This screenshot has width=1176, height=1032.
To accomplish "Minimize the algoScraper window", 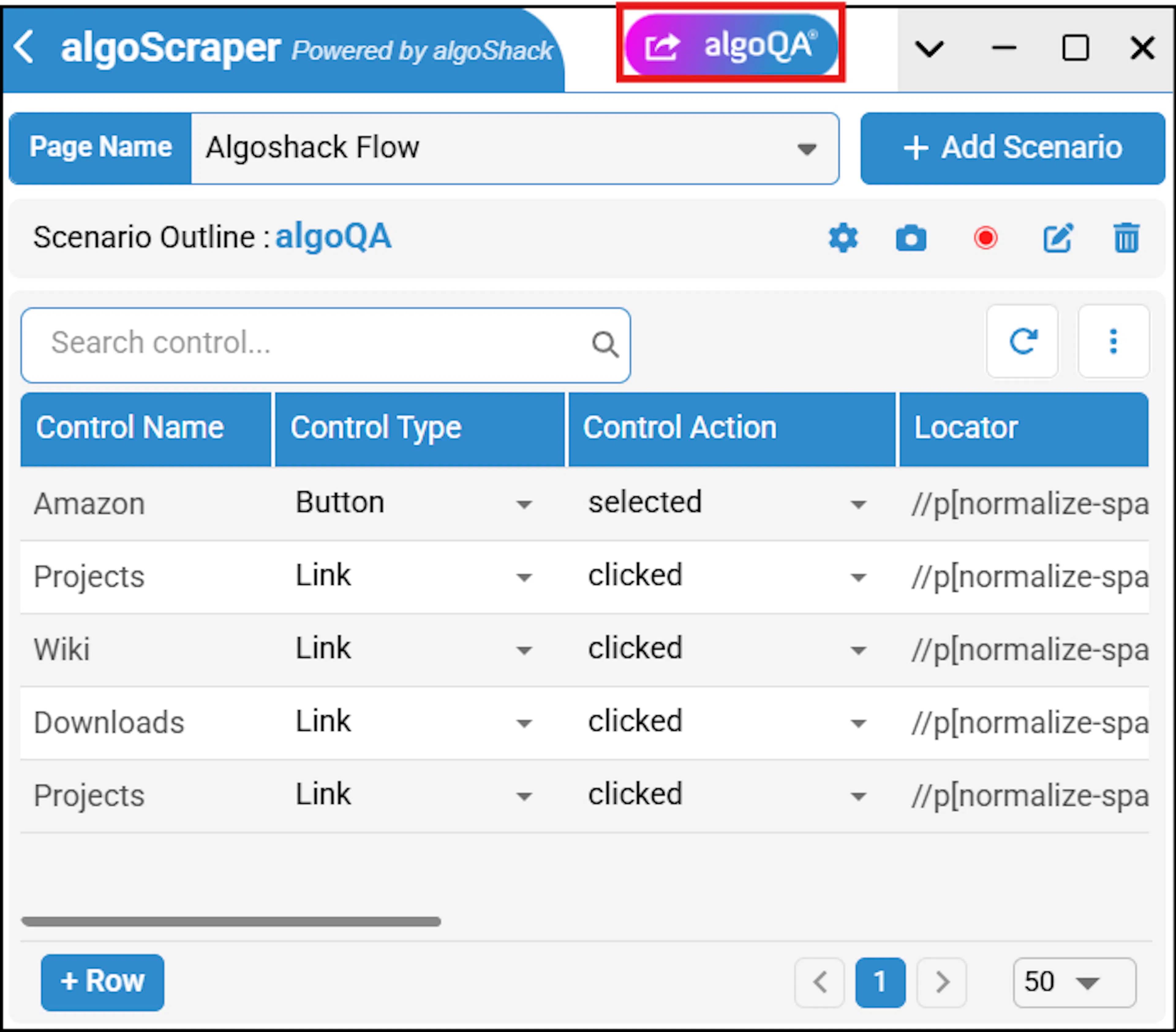I will pyautogui.click(x=1004, y=48).
